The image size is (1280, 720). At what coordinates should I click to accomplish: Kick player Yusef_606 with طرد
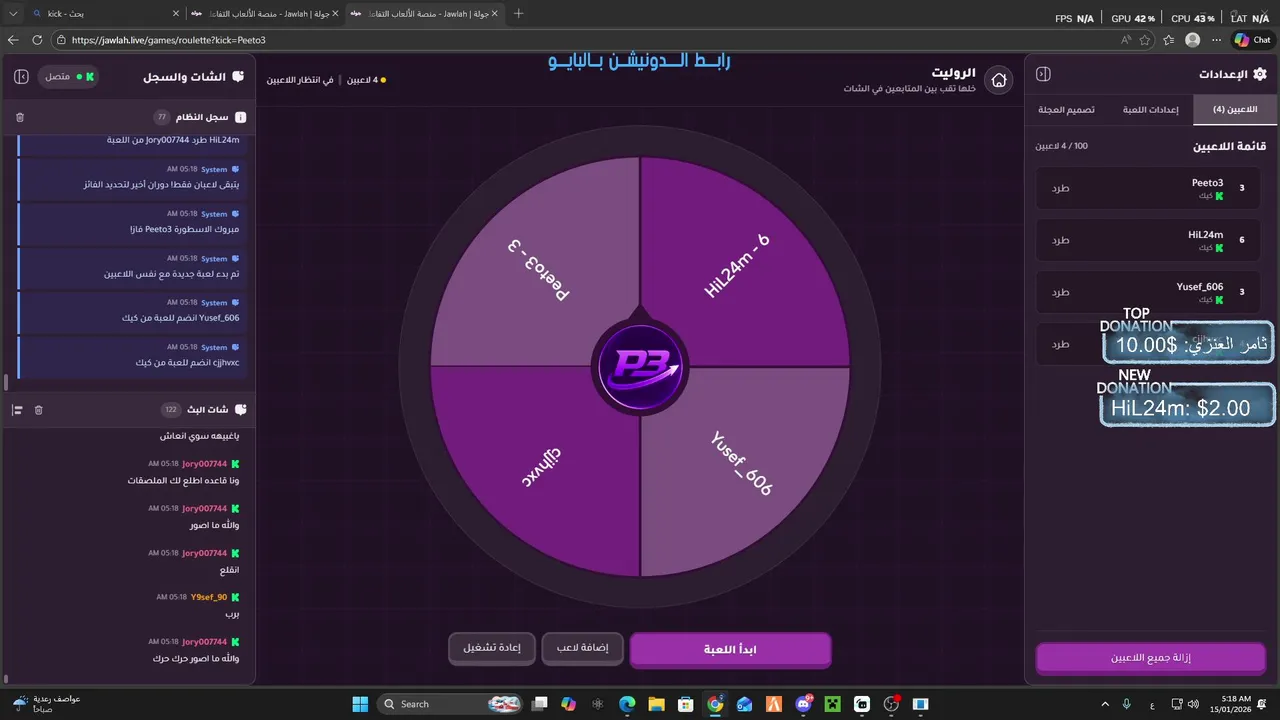point(1061,292)
